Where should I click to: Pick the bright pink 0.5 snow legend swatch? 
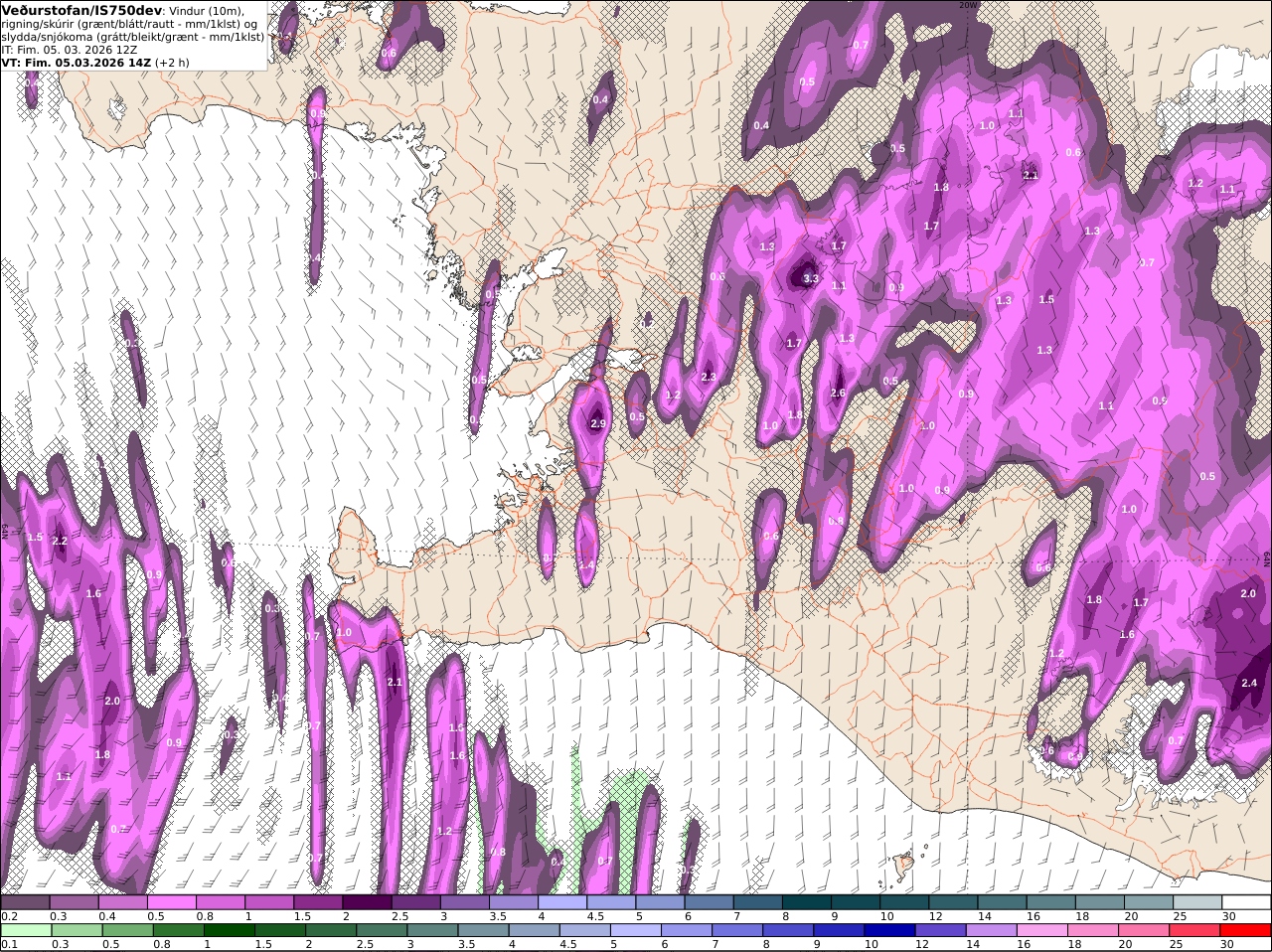[x=171, y=901]
